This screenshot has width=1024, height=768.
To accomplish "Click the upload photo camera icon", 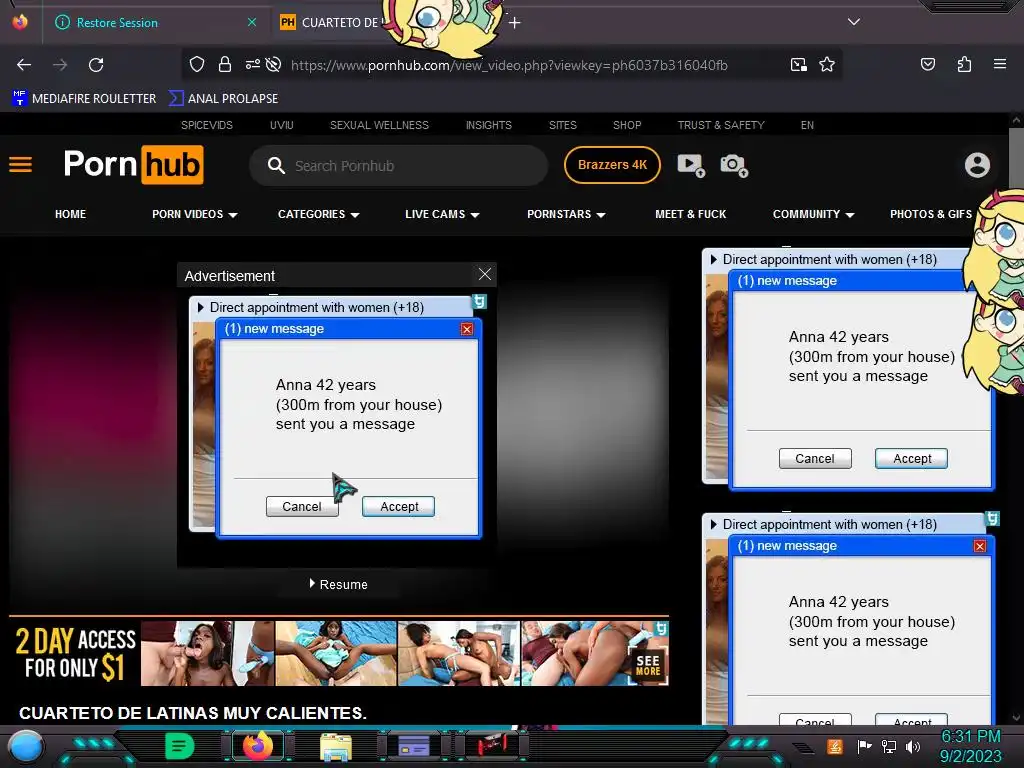I will tap(734, 165).
